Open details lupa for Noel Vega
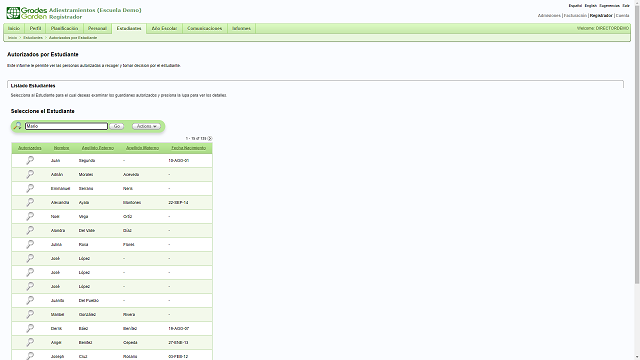Viewport: 640px width, 360px height. pyautogui.click(x=30, y=216)
